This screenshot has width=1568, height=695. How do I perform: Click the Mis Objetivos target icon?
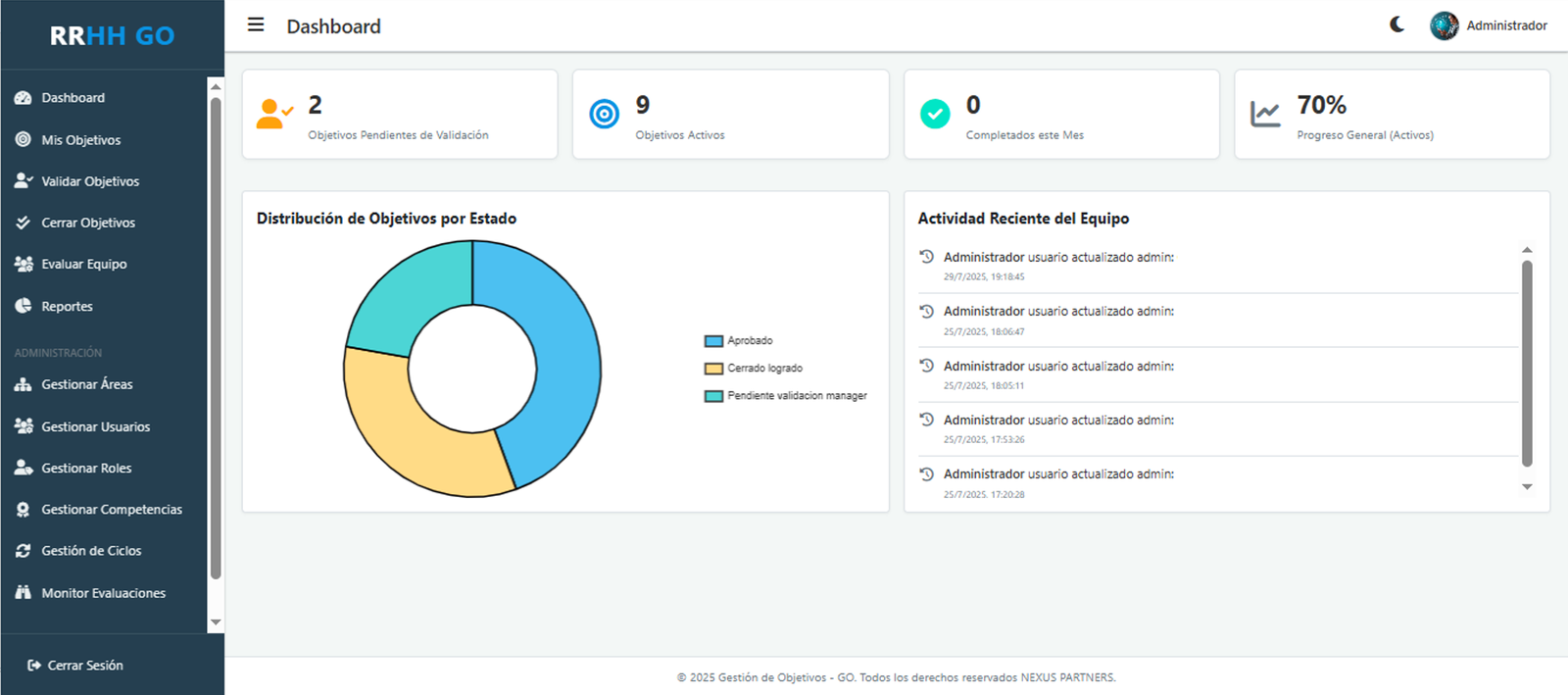click(24, 139)
